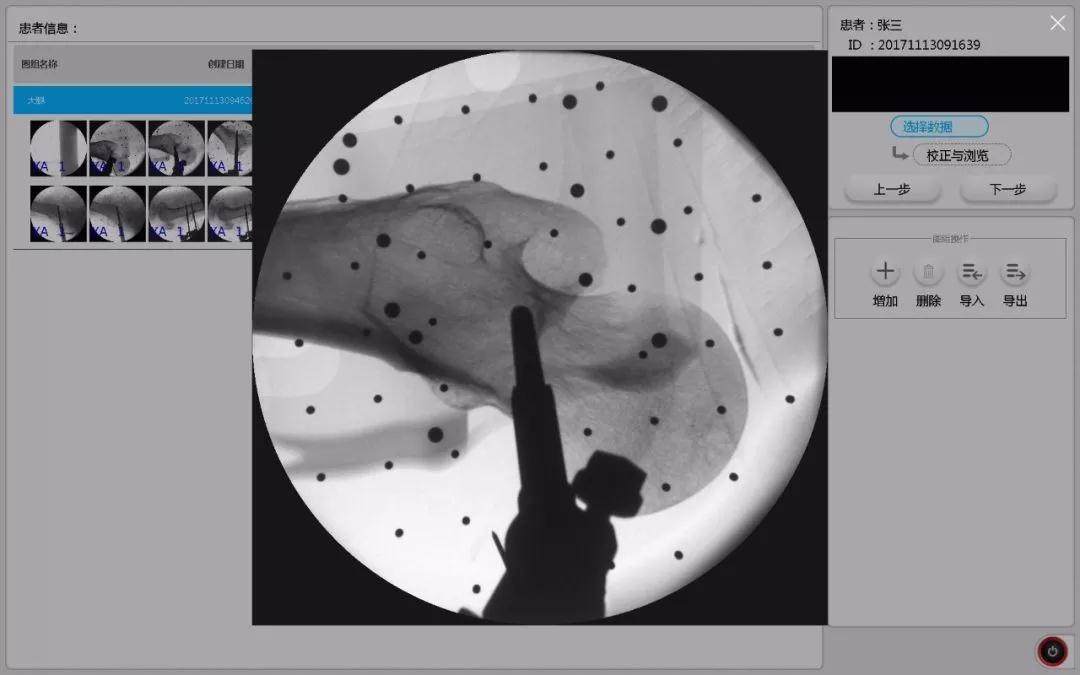This screenshot has height=675, width=1080.
Task: Open first thumbnail in top row
Action: (x=58, y=148)
